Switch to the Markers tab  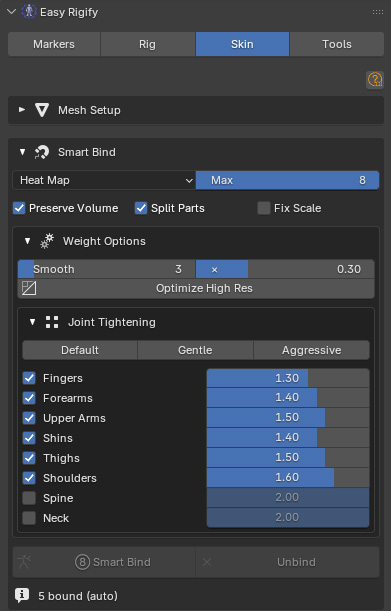(x=54, y=44)
